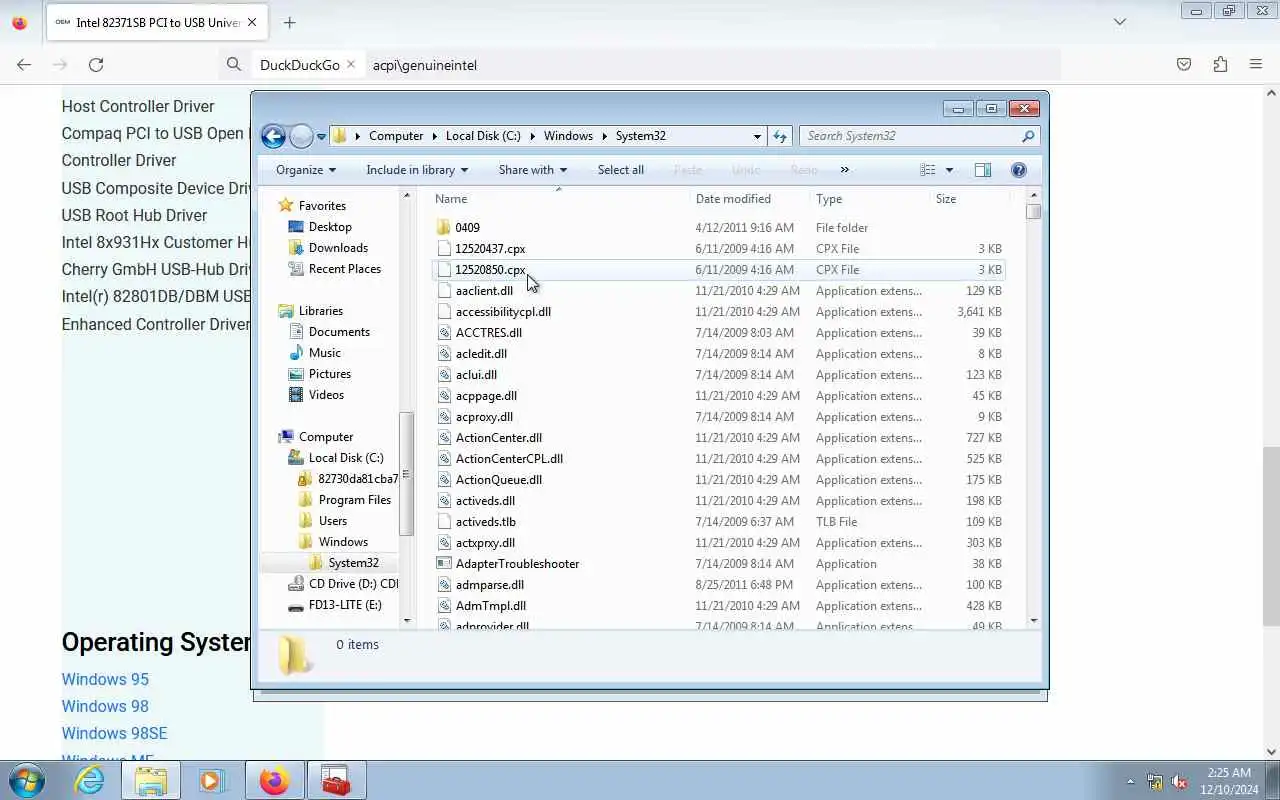Select the AdapterTroubleshooter application
Image resolution: width=1280 pixels, height=800 pixels.
(517, 564)
